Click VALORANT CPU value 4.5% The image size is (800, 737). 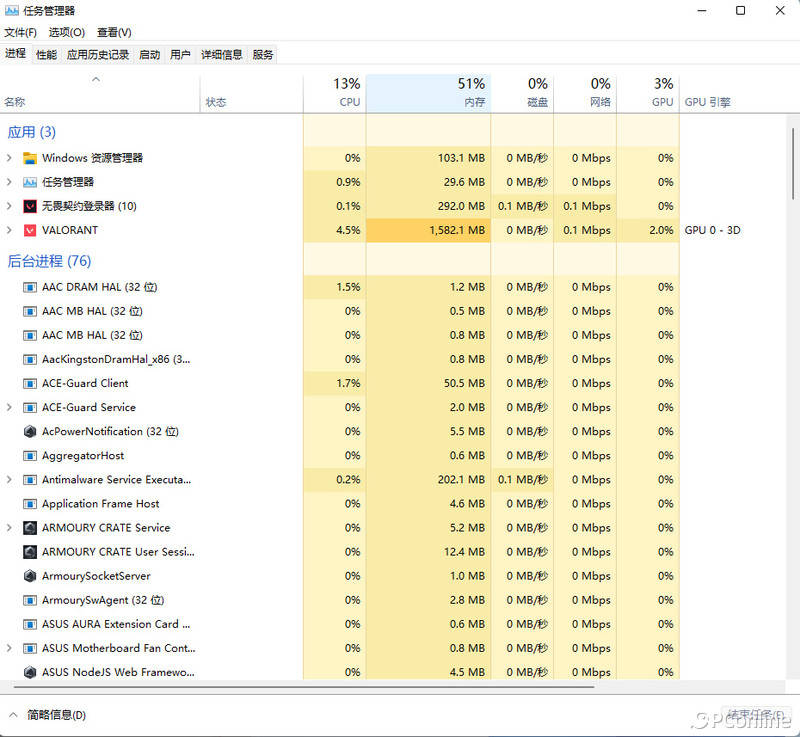[x=348, y=231]
